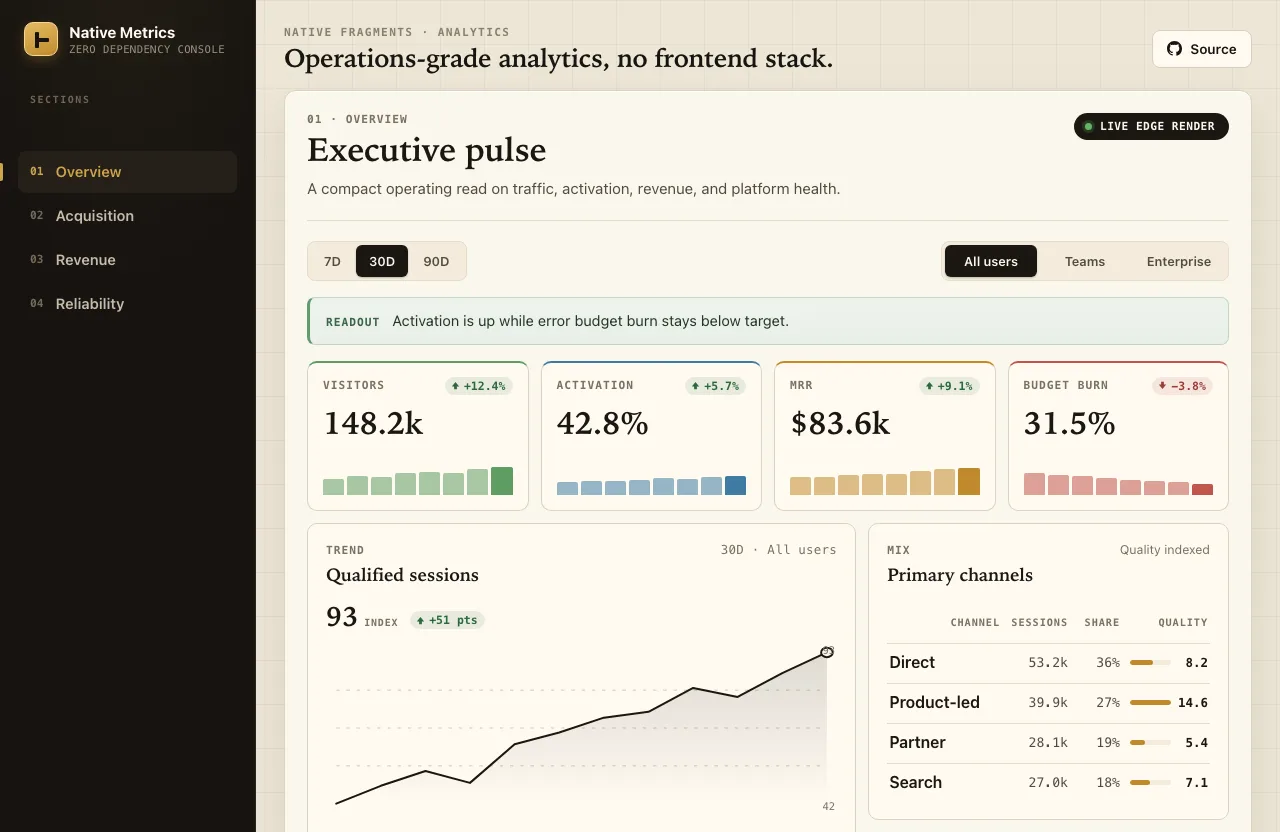The width and height of the screenshot is (1280, 832).
Task: Click the 93 index value
Action: tap(341, 617)
